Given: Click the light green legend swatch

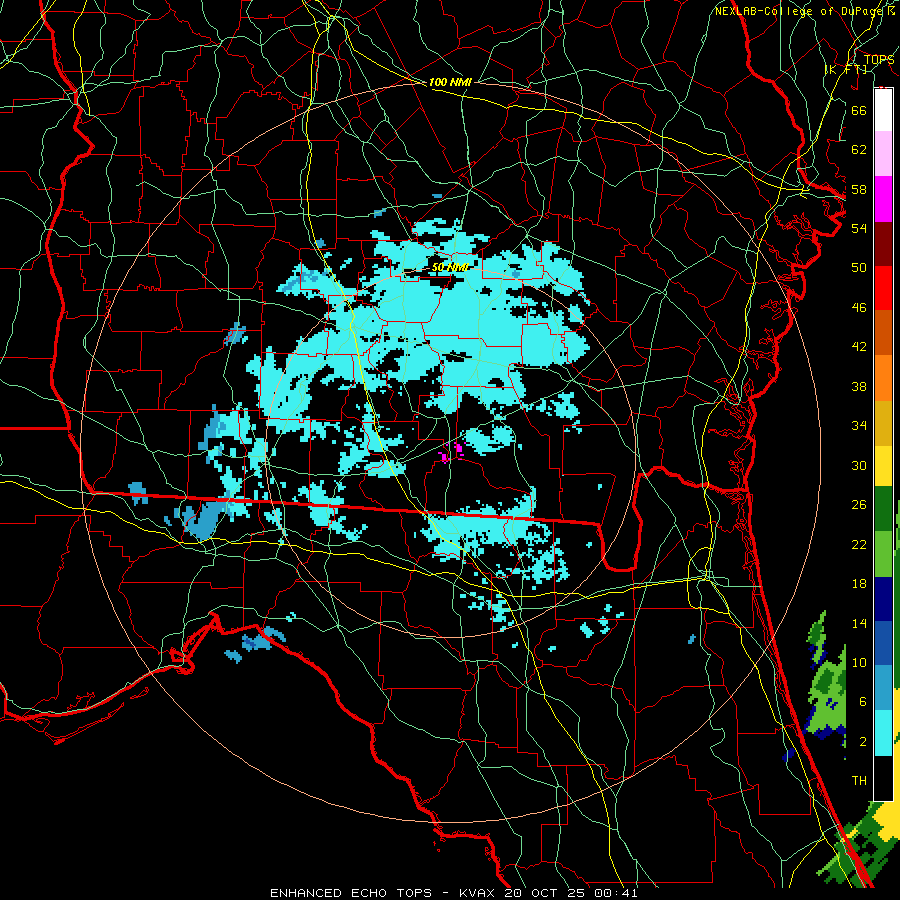Looking at the screenshot, I should (x=883, y=554).
